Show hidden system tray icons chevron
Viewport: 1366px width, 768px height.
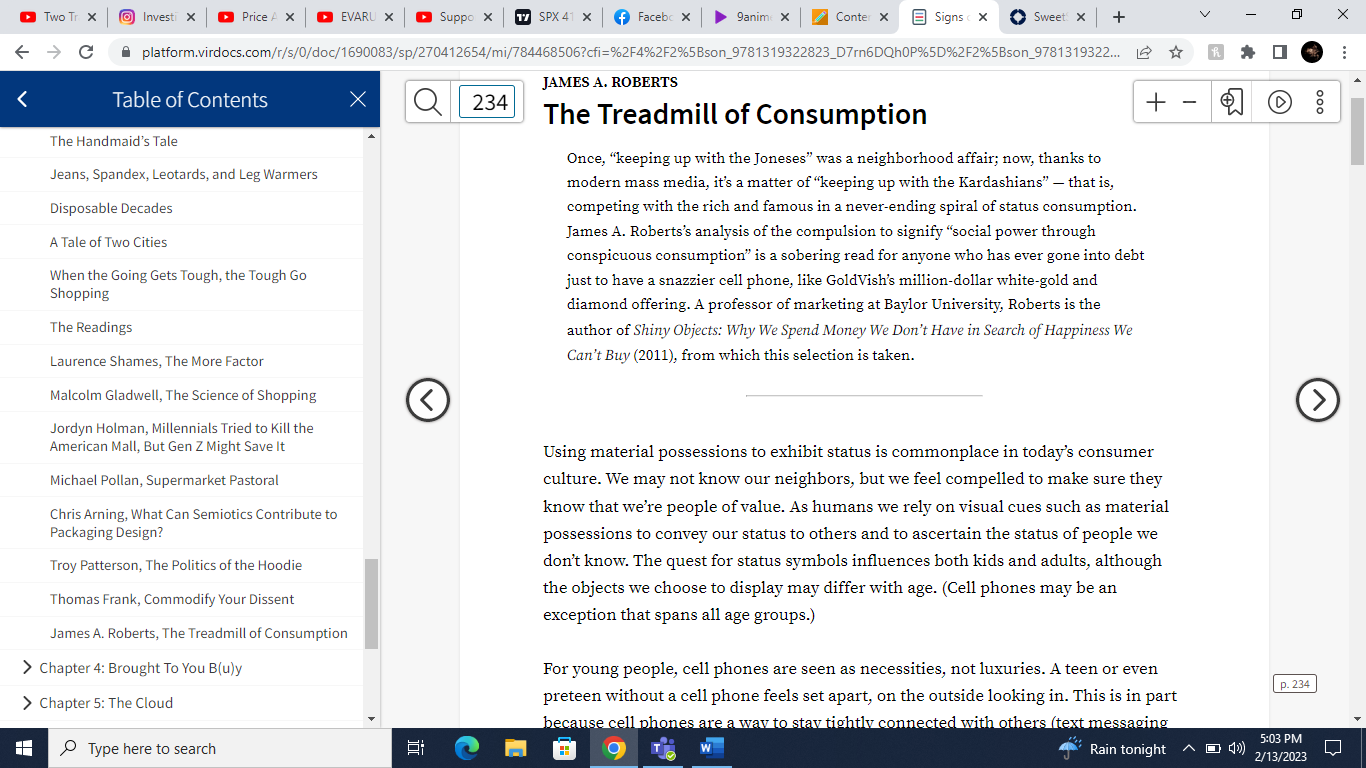tap(1189, 748)
